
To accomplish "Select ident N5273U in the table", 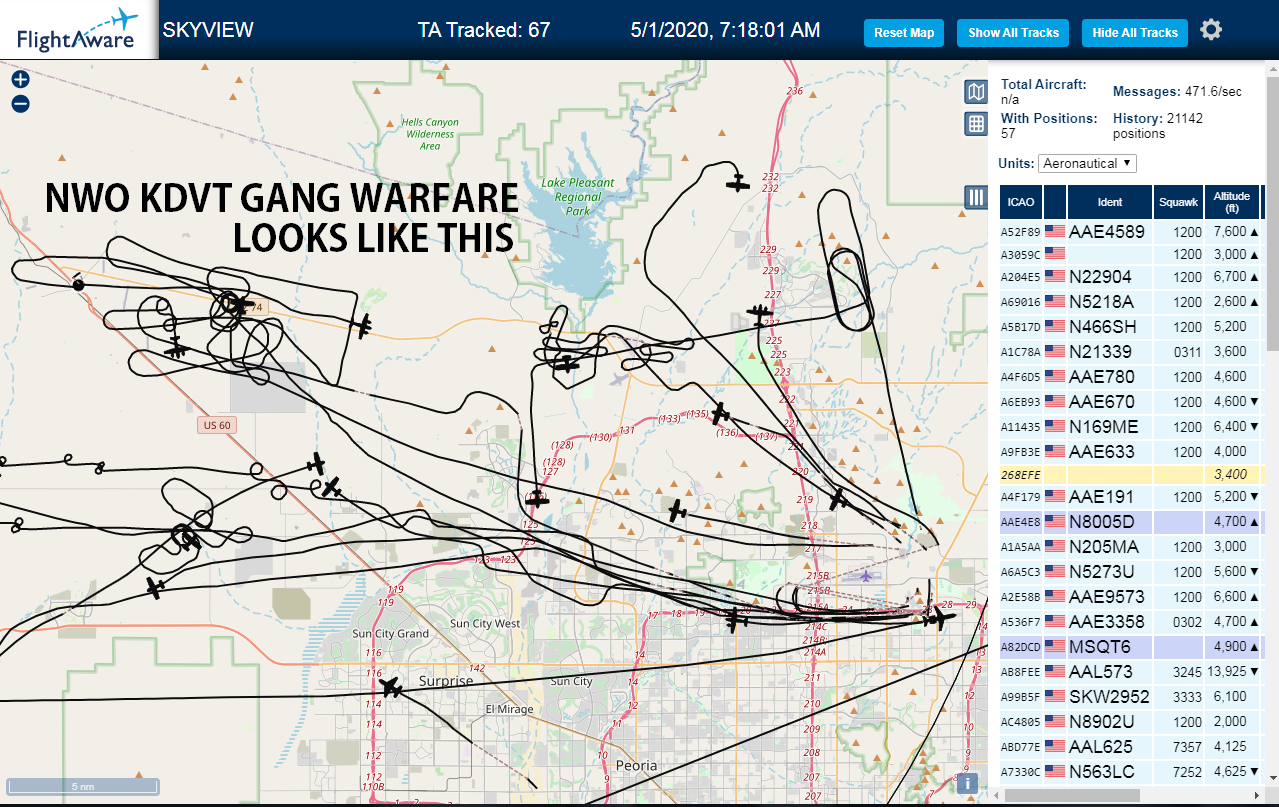I will click(1102, 572).
